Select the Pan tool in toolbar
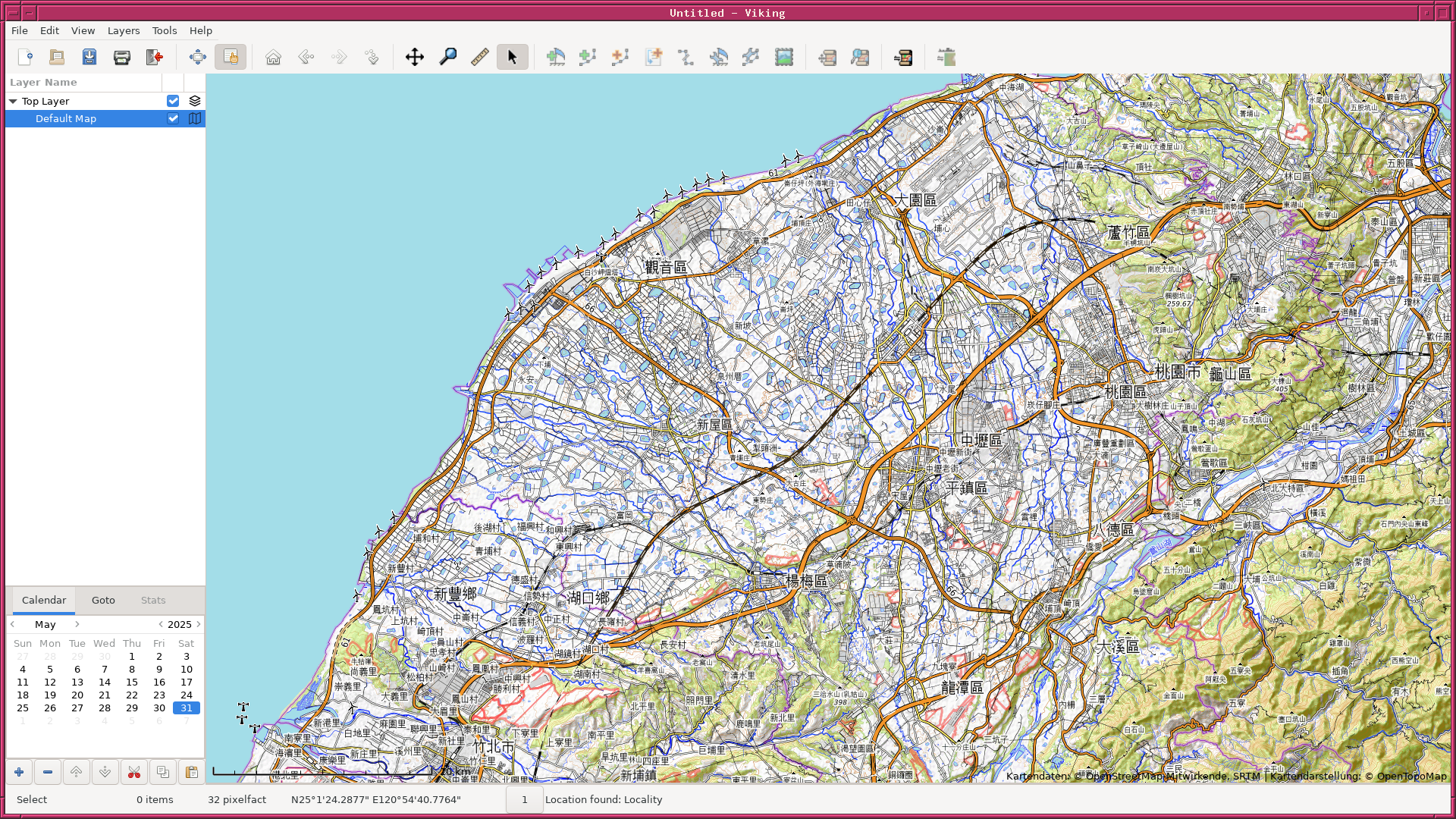The width and height of the screenshot is (1456, 819). (x=414, y=57)
